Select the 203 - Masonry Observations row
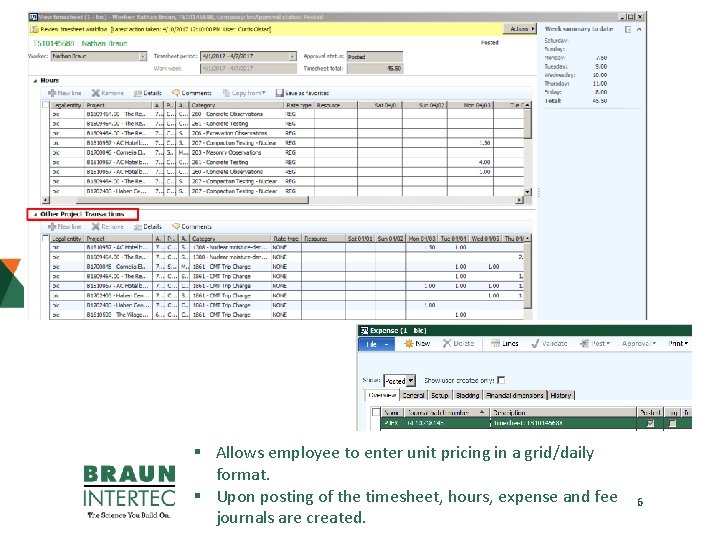The height and width of the screenshot is (540, 720). click(x=287, y=152)
